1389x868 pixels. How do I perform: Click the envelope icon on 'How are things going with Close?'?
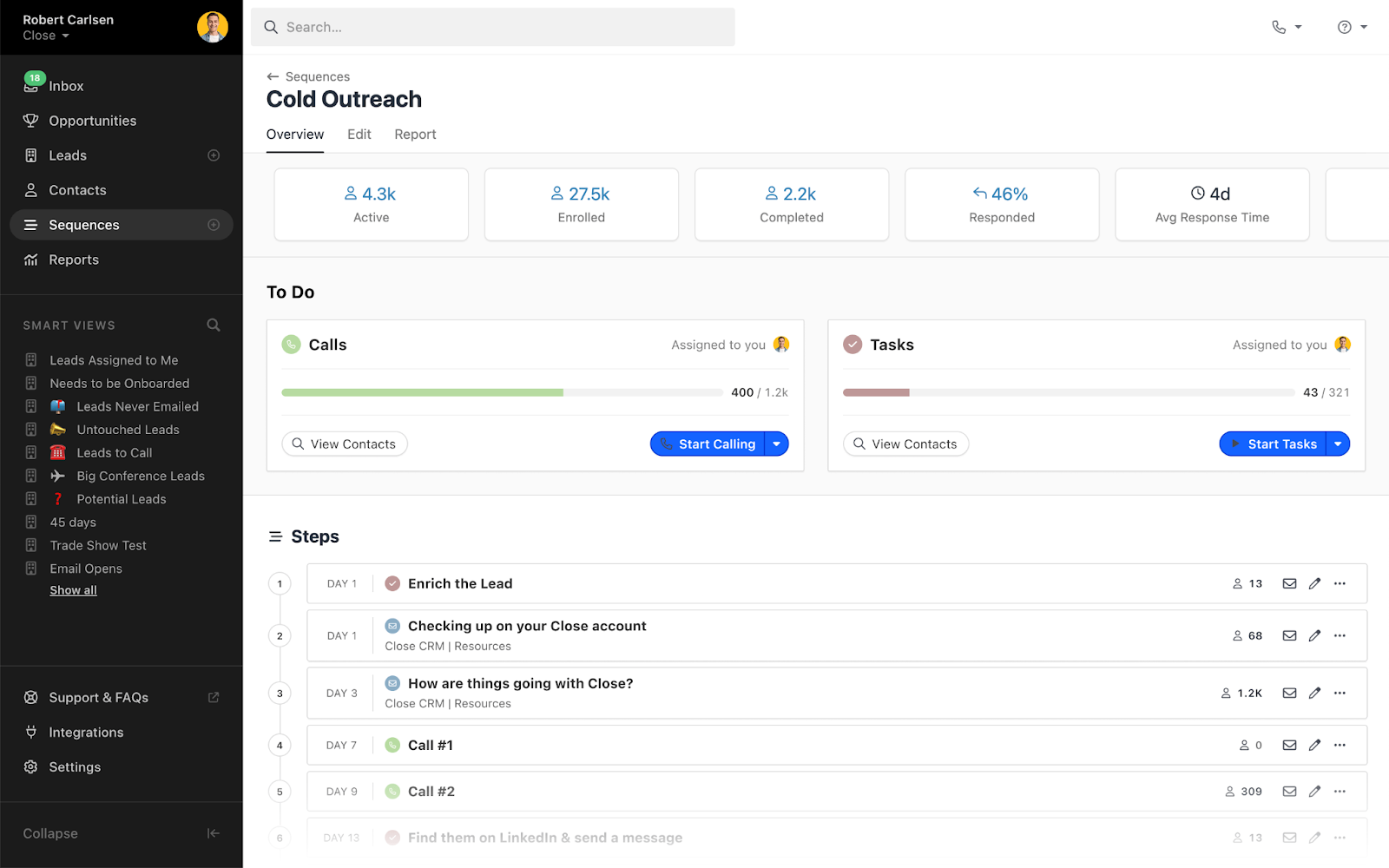pyautogui.click(x=1289, y=693)
